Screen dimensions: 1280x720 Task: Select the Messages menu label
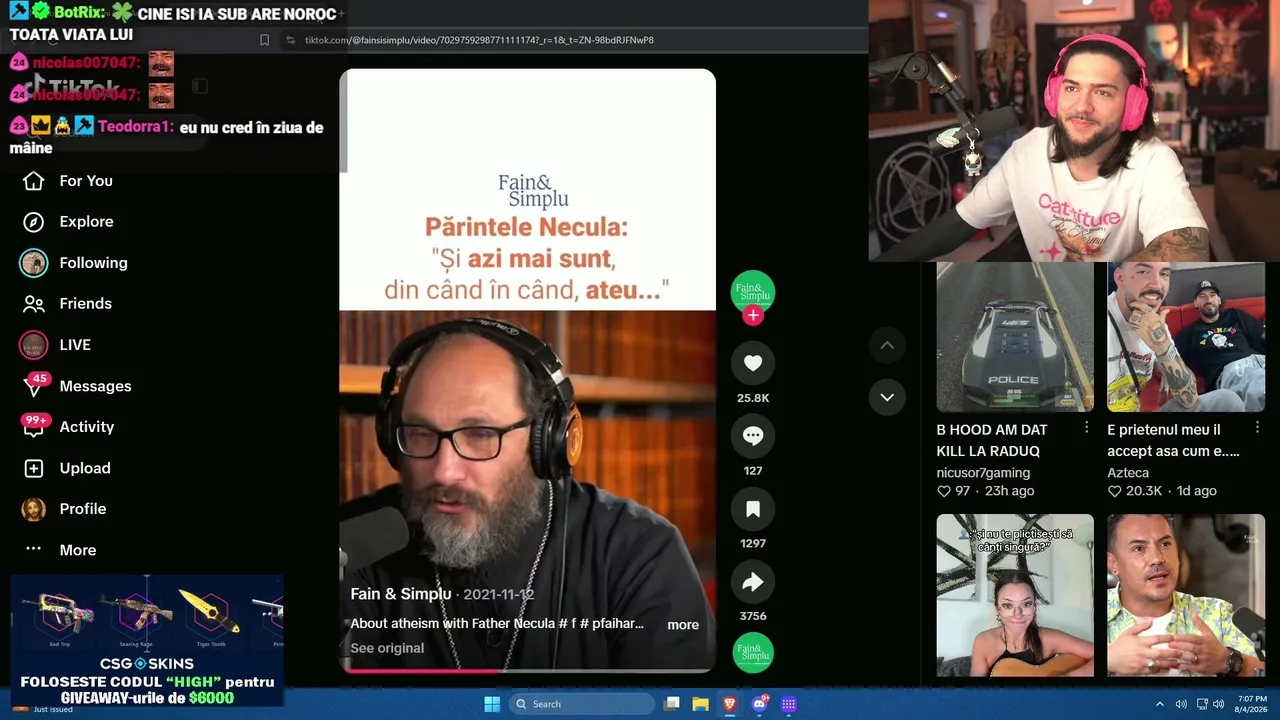click(95, 386)
